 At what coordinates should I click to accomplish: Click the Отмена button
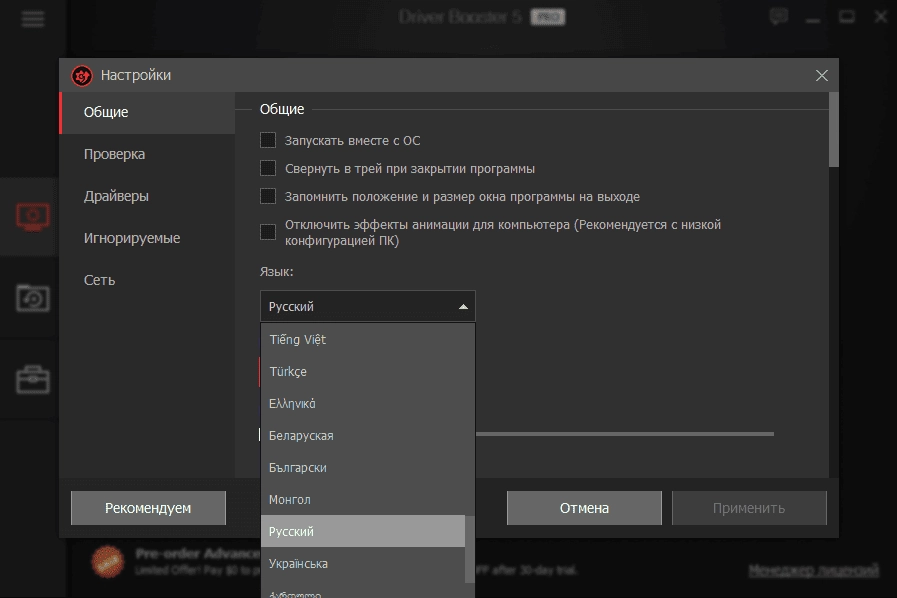pyautogui.click(x=584, y=508)
